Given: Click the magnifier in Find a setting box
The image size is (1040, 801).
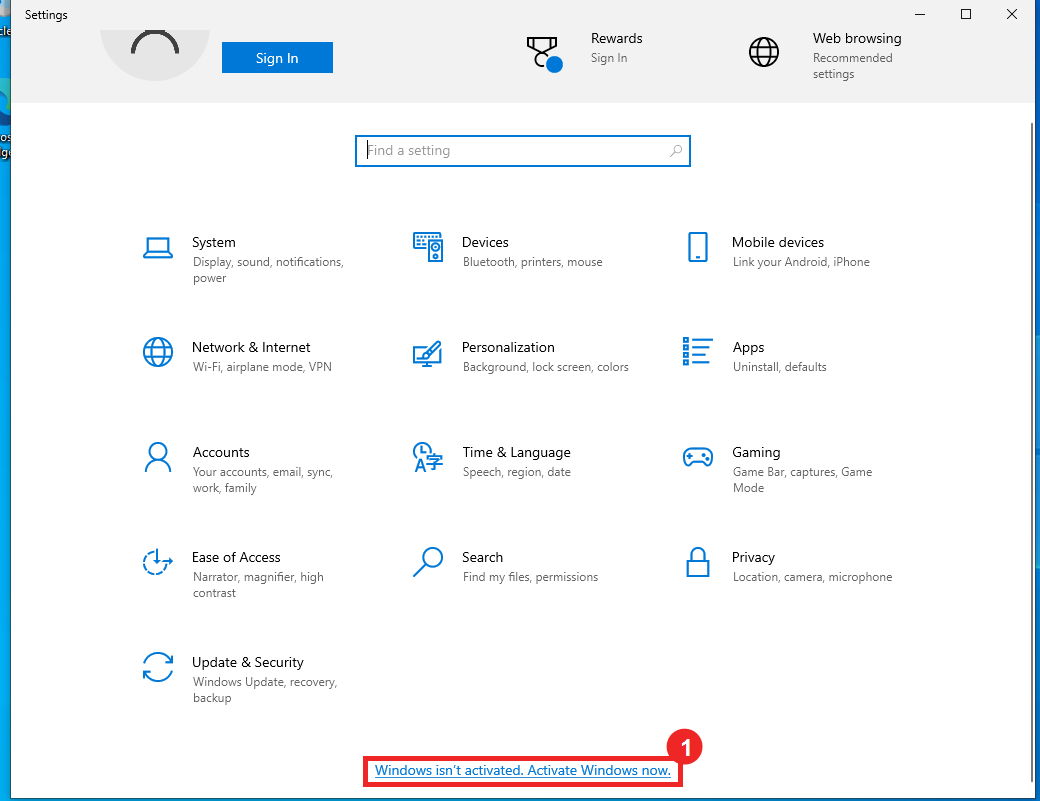Looking at the screenshot, I should point(676,151).
